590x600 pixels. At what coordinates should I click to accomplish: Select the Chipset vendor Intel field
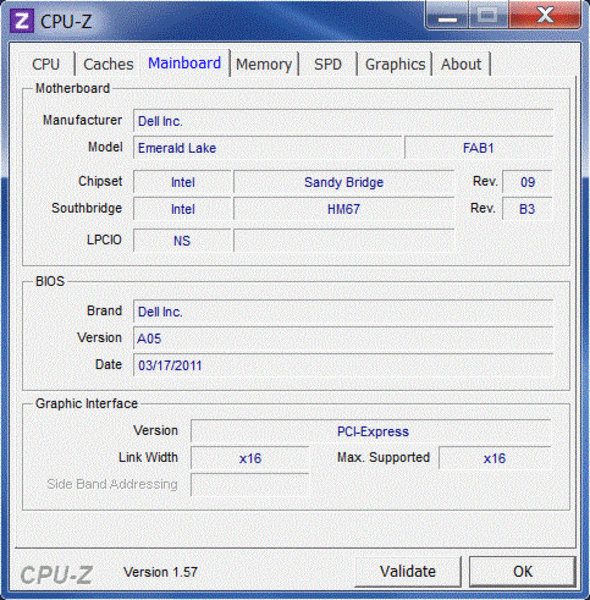[x=183, y=182]
